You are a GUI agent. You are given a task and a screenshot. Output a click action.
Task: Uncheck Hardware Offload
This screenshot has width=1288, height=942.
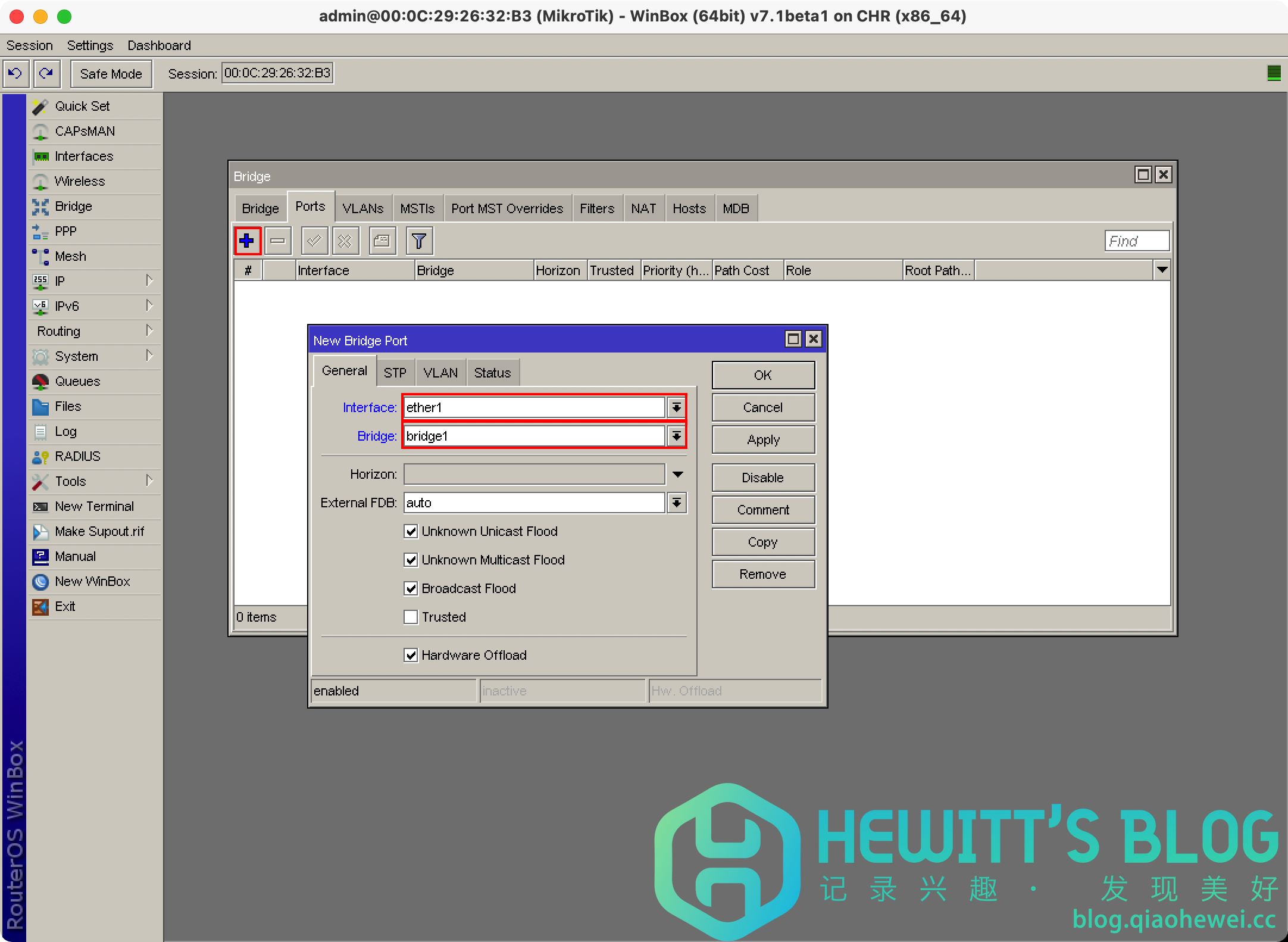[411, 655]
